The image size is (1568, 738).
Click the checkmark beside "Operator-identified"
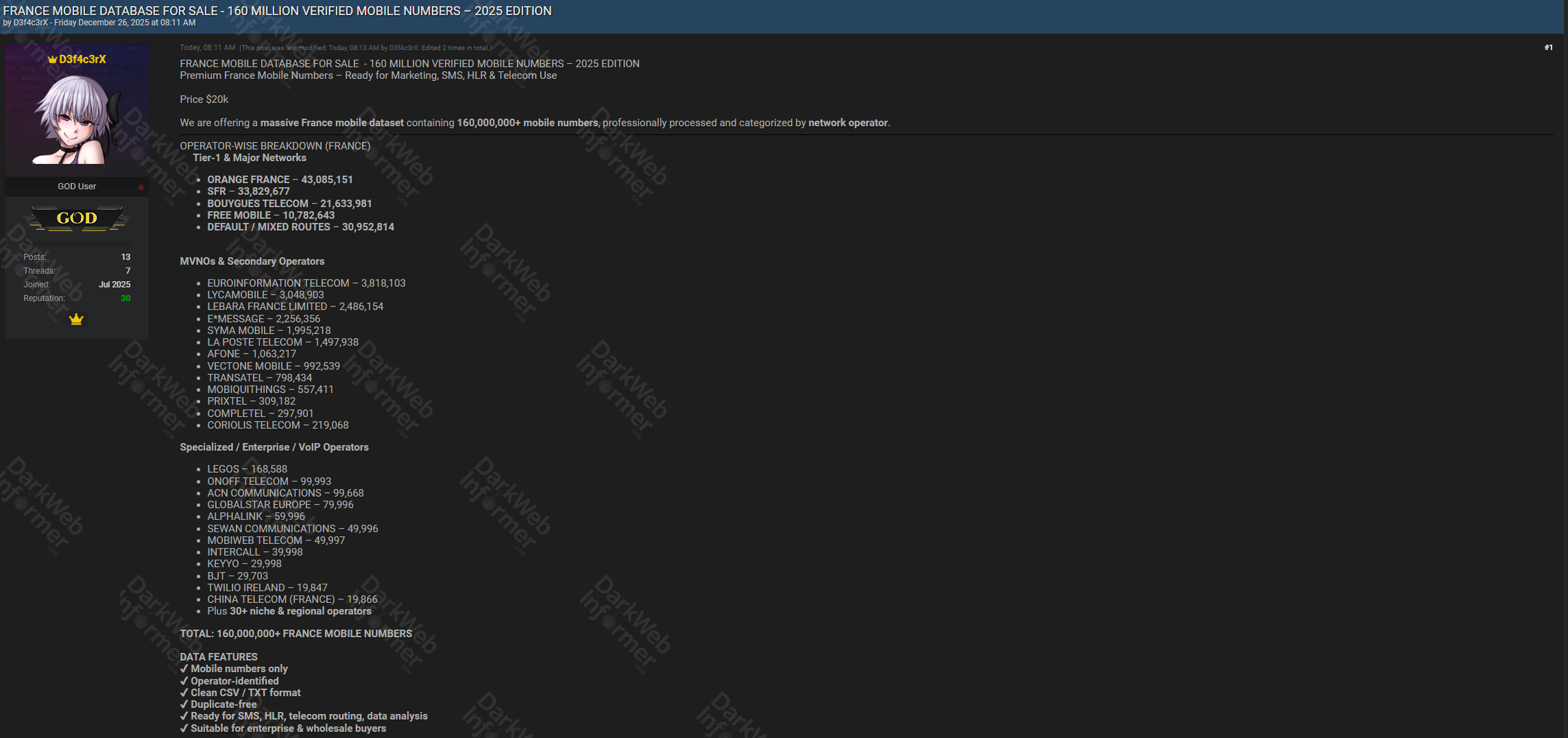[184, 681]
